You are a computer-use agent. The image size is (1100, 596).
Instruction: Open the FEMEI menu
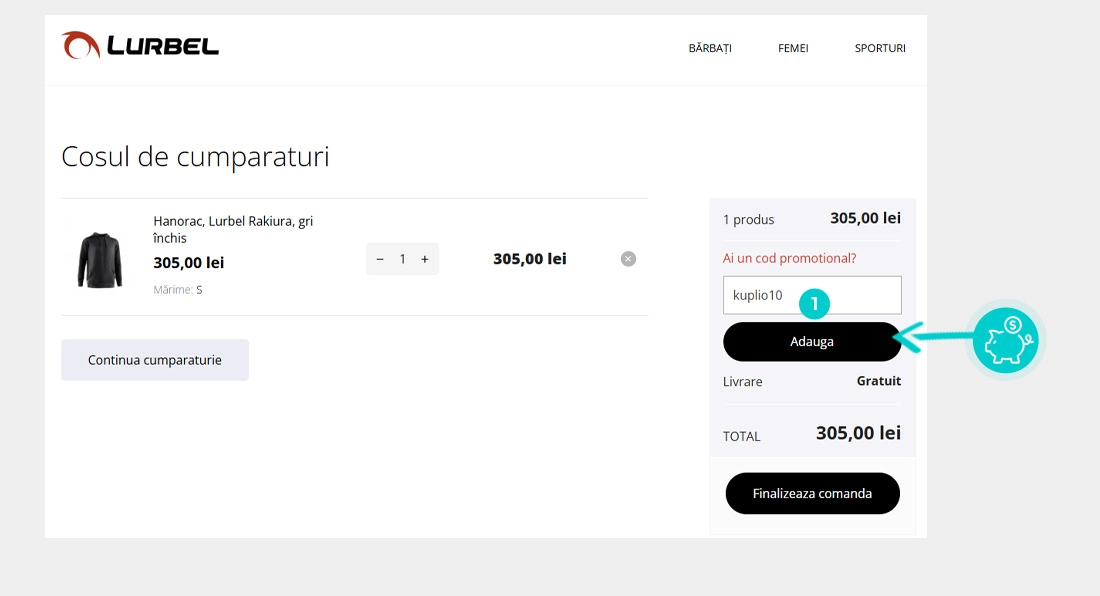pyautogui.click(x=793, y=48)
